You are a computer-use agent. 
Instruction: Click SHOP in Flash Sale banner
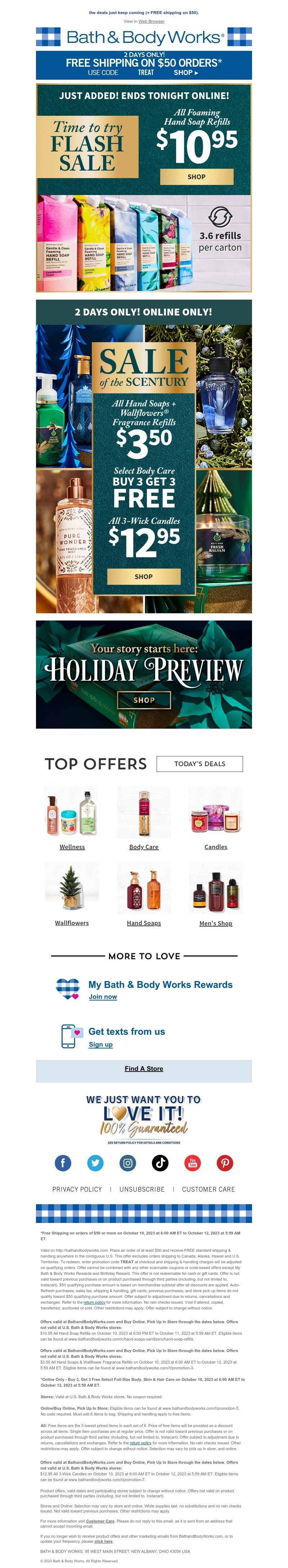point(196,177)
